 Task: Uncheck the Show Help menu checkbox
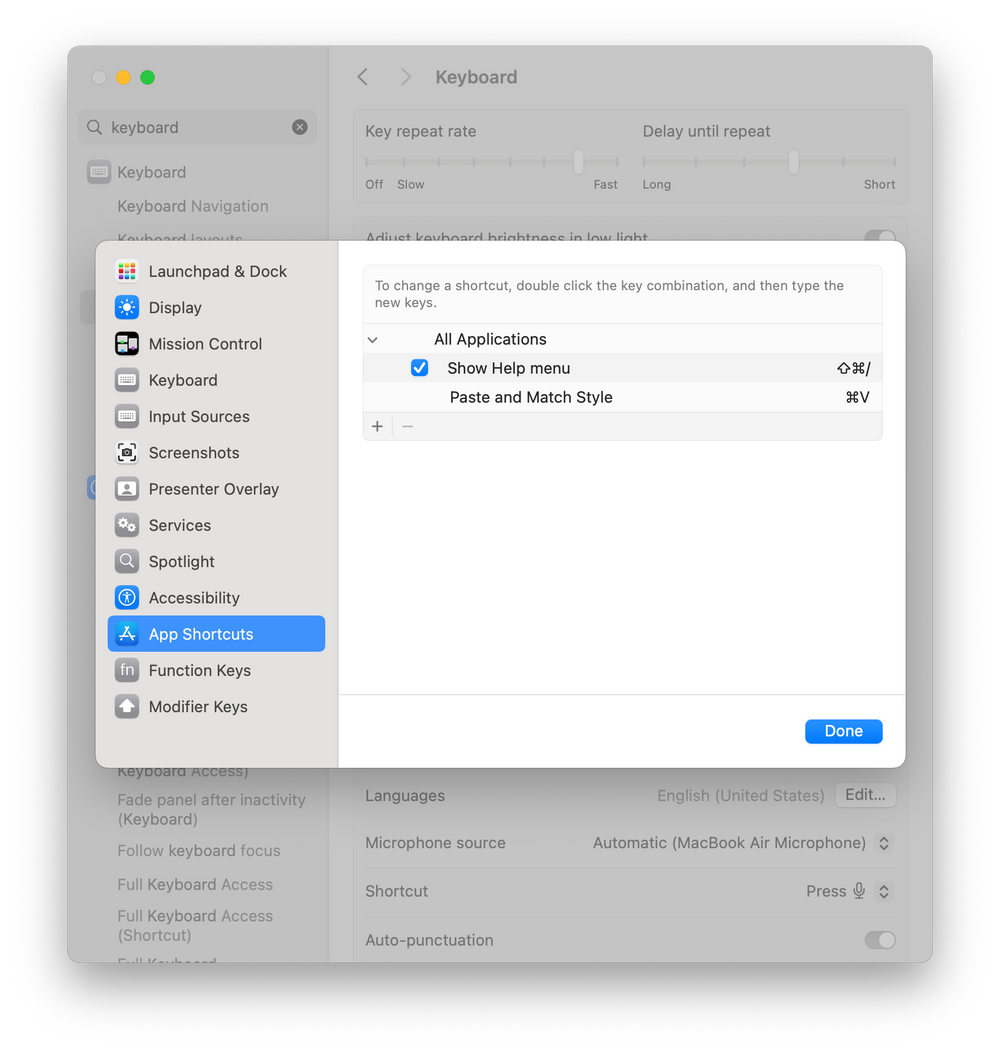click(x=419, y=368)
